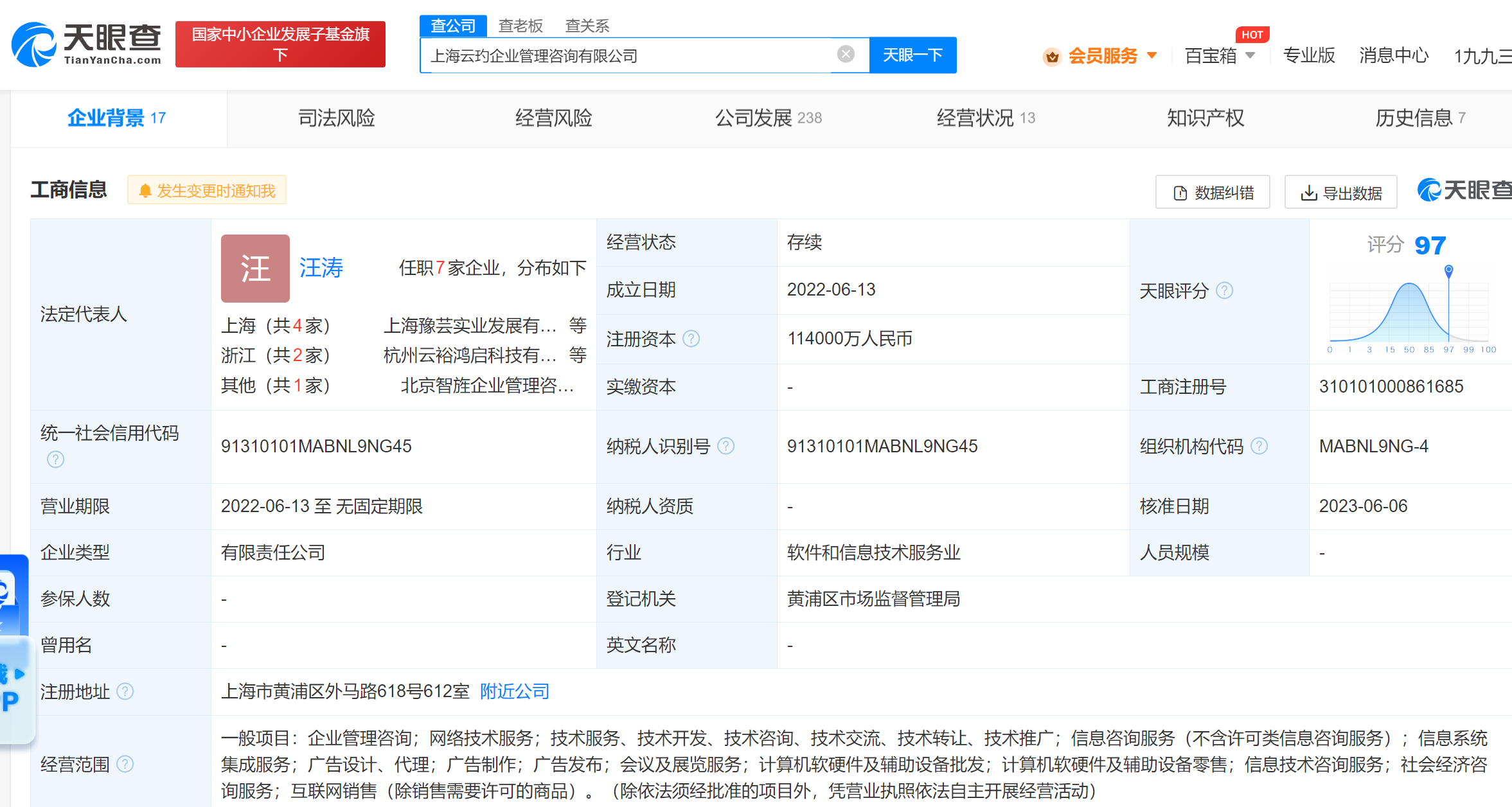This screenshot has height=807, width=1512.
Task: Select the 软件和信息技术服务业 industry value
Action: 873,553
